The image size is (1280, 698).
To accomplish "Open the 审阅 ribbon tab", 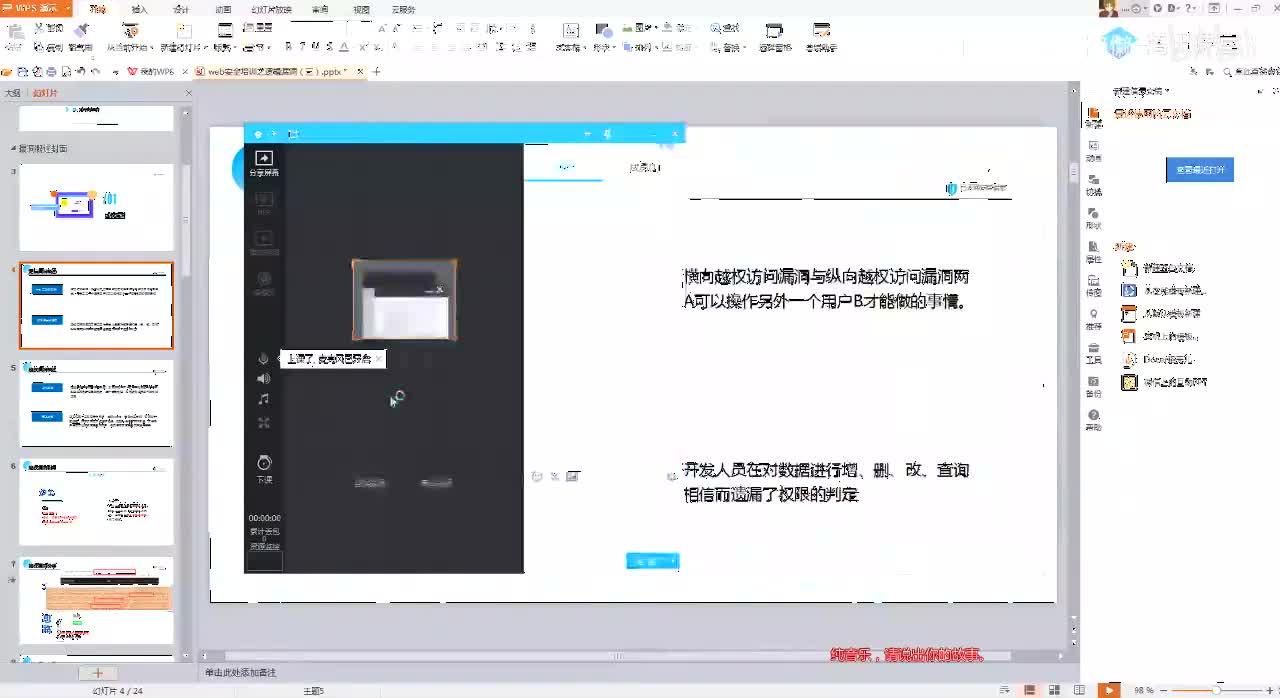I will (320, 9).
